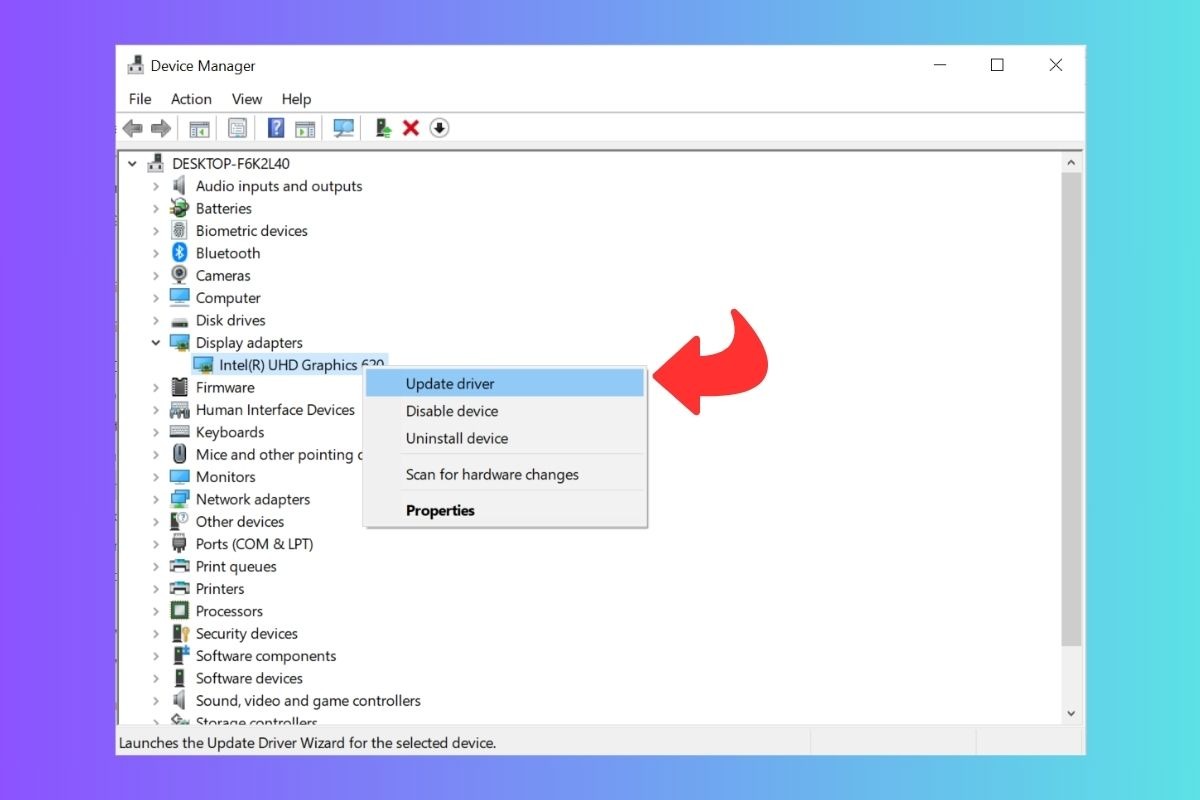Choose Disable device from the context menu
Image resolution: width=1200 pixels, height=800 pixels.
[x=505, y=411]
